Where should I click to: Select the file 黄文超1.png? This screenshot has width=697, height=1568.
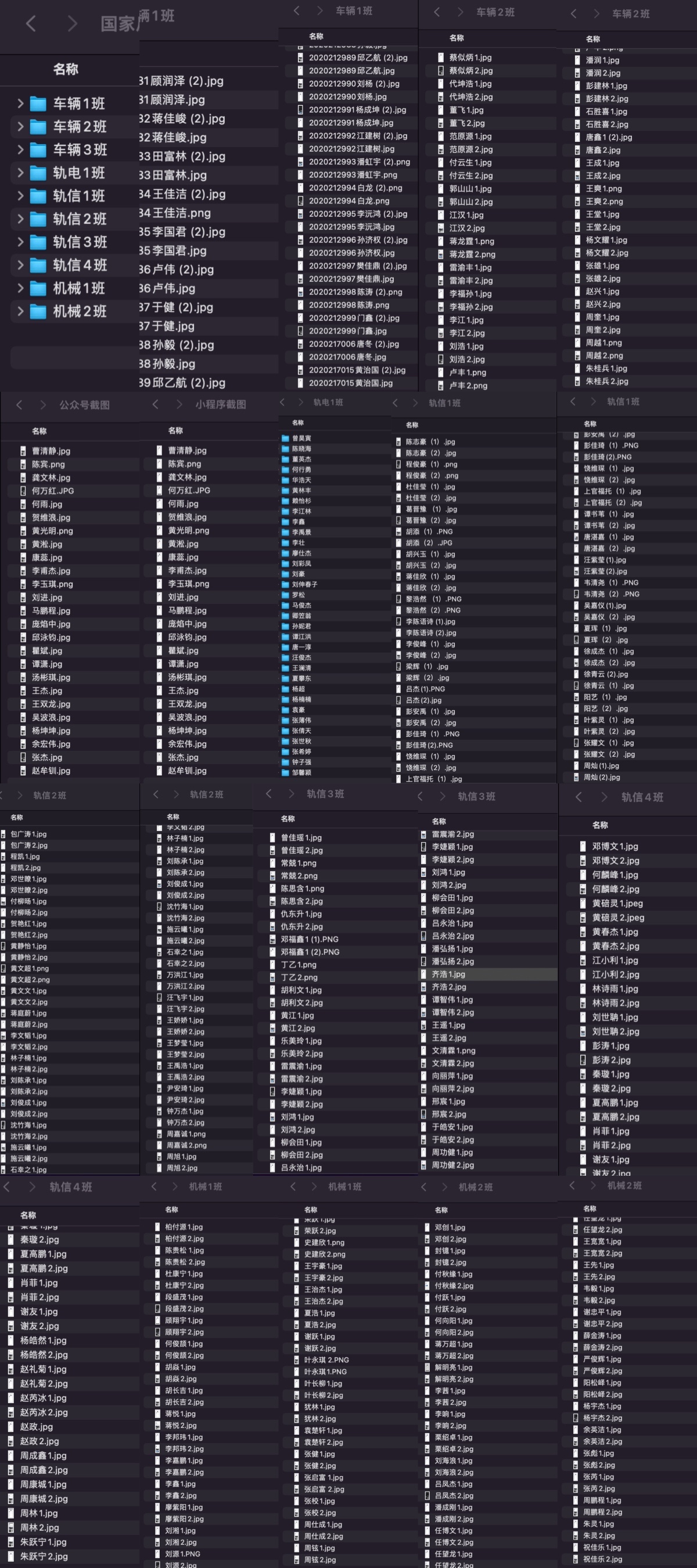(x=30, y=968)
